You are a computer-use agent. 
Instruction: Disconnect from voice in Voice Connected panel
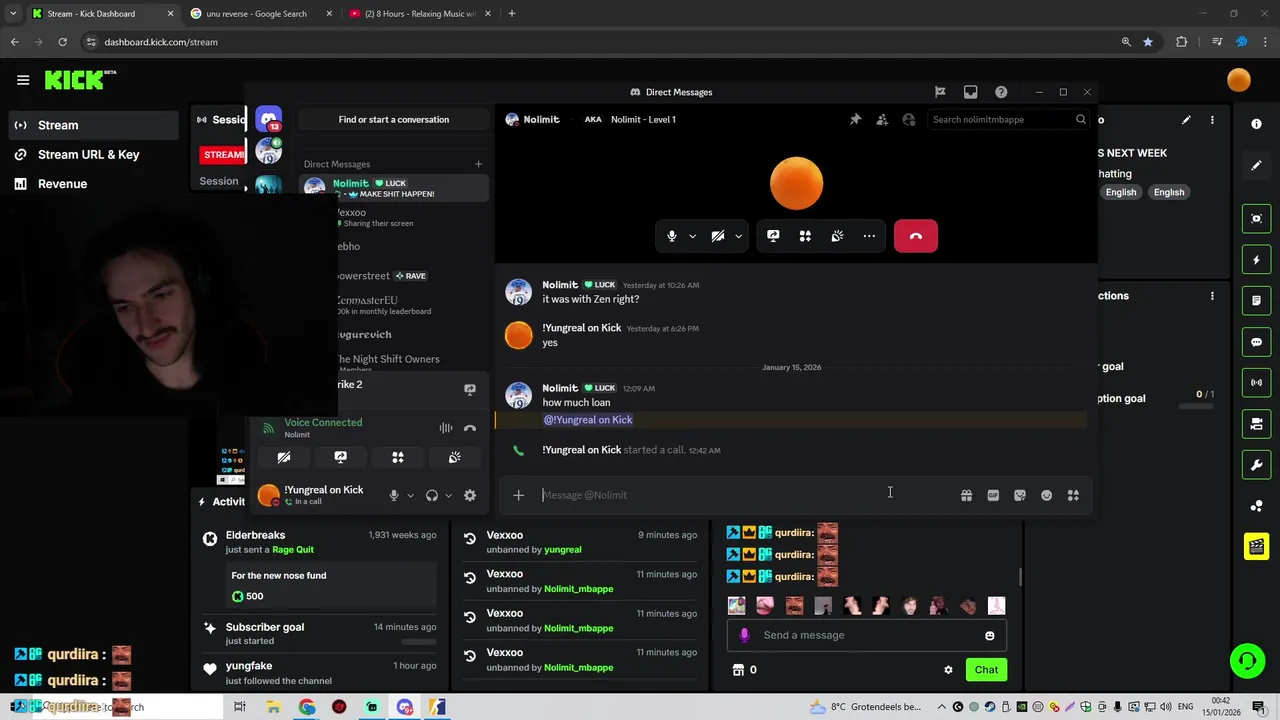(470, 428)
